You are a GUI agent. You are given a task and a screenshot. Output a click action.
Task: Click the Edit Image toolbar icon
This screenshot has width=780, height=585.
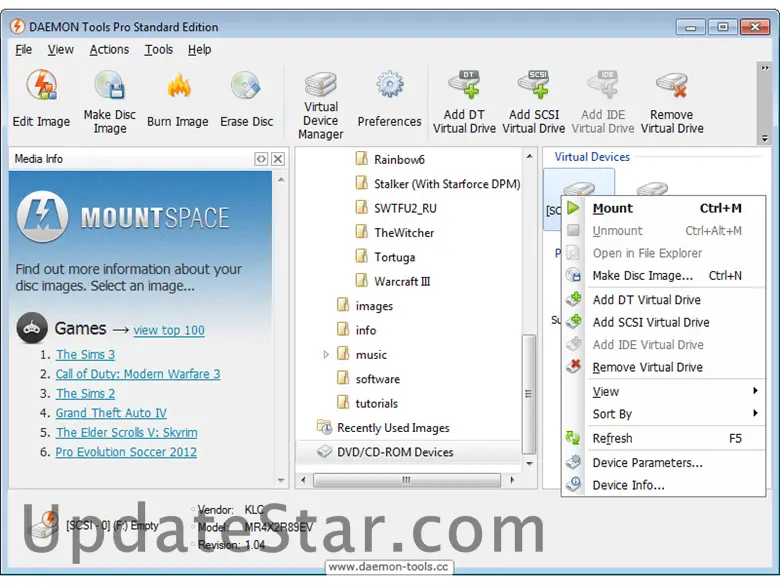click(x=41, y=86)
